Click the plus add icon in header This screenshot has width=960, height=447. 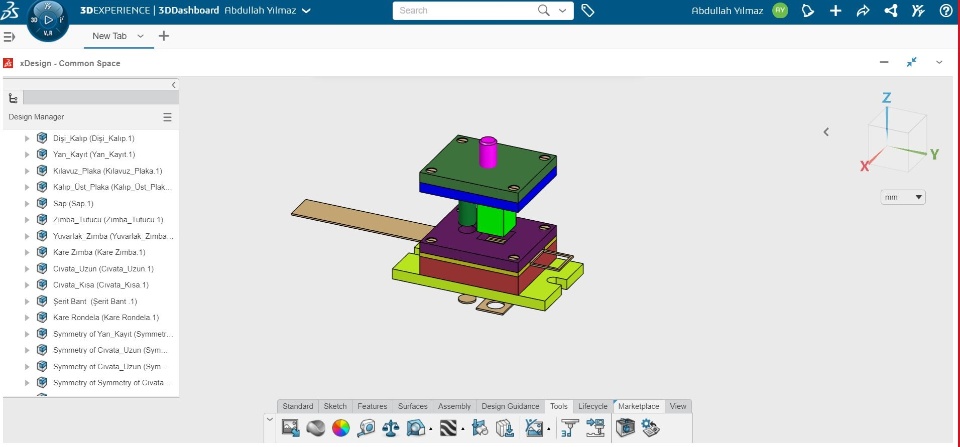click(835, 10)
